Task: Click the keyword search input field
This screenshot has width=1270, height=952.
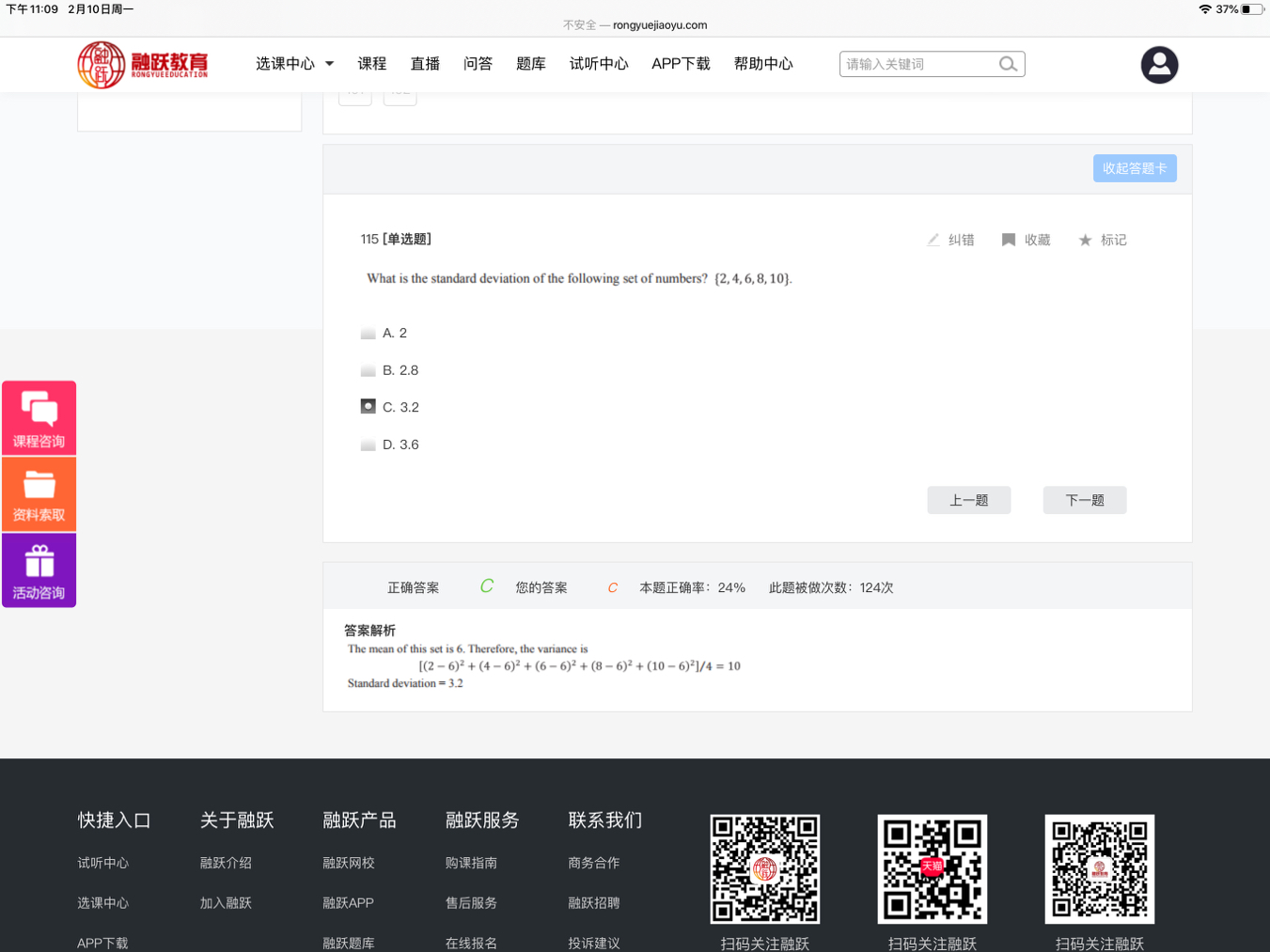Action: click(x=917, y=64)
